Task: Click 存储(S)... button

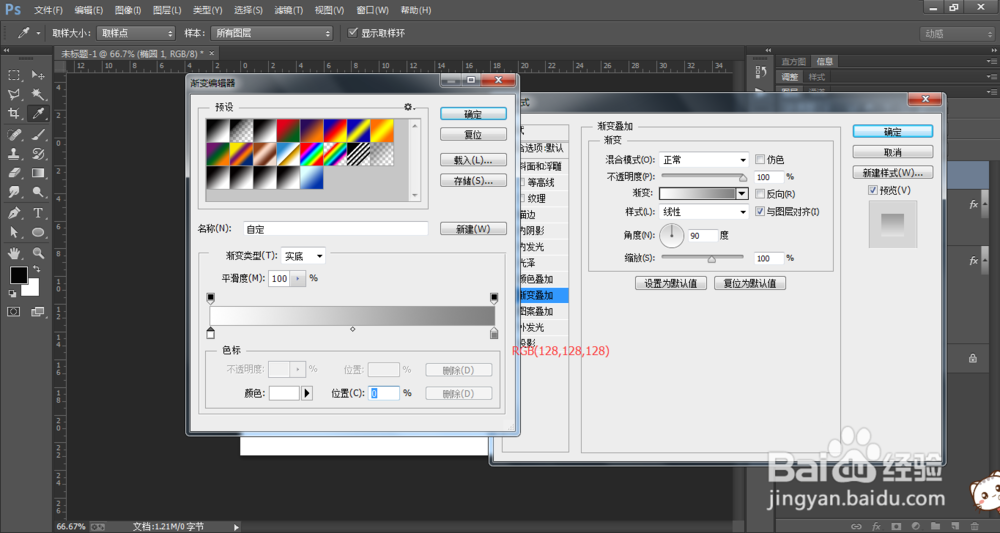Action: click(x=473, y=181)
